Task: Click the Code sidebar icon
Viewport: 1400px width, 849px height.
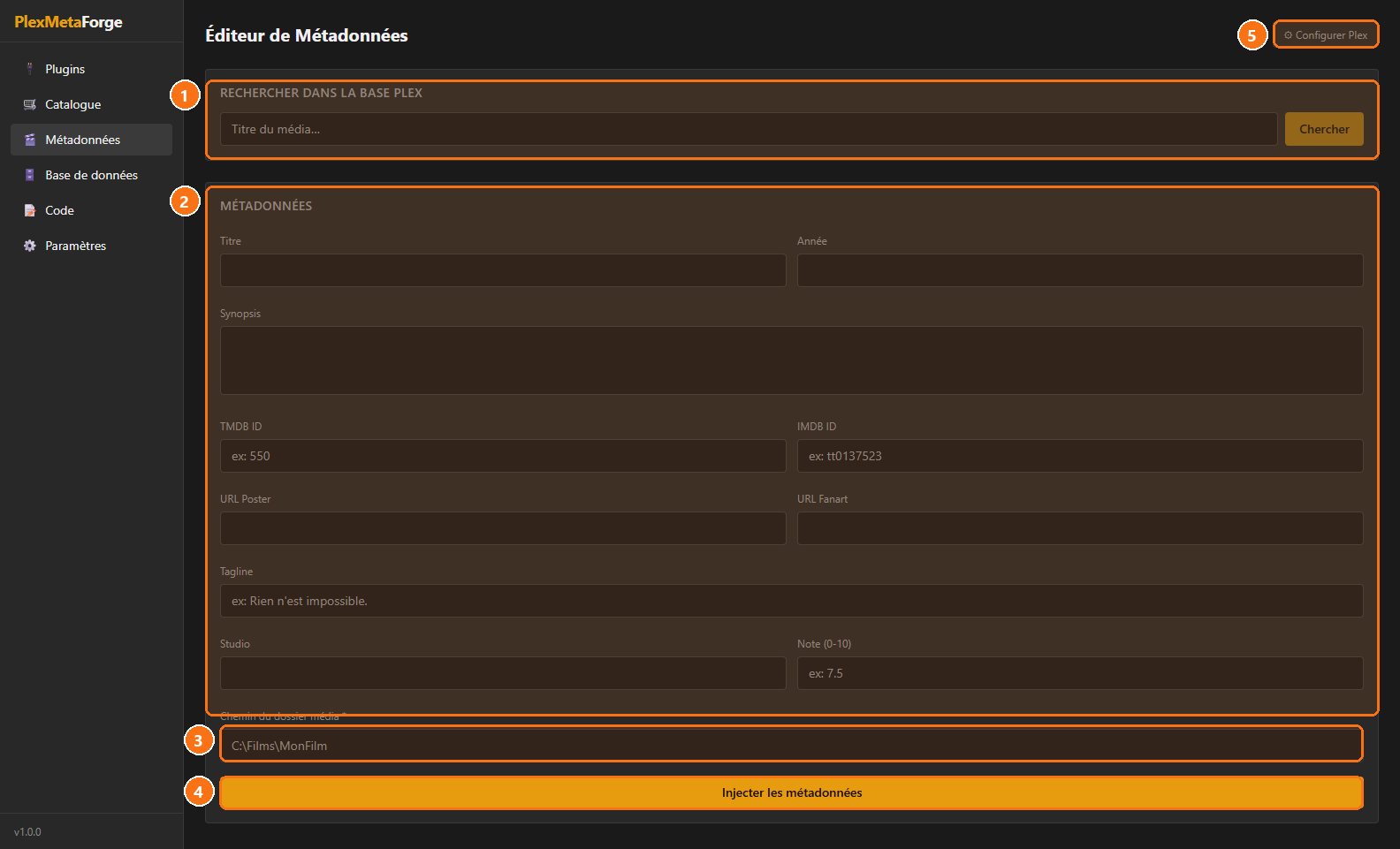Action: (x=29, y=210)
